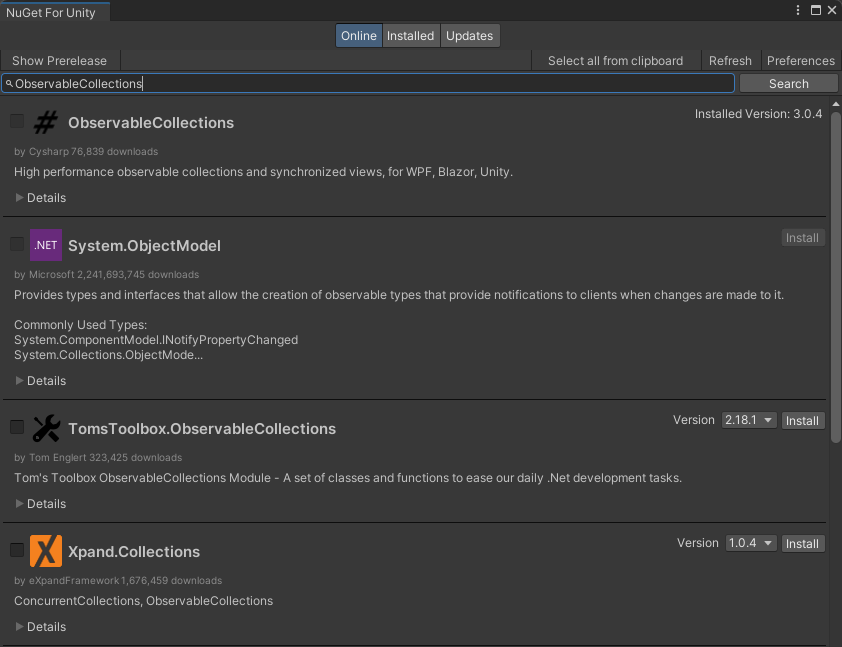The image size is (842, 647).
Task: Focus the package search input field
Action: tap(368, 84)
